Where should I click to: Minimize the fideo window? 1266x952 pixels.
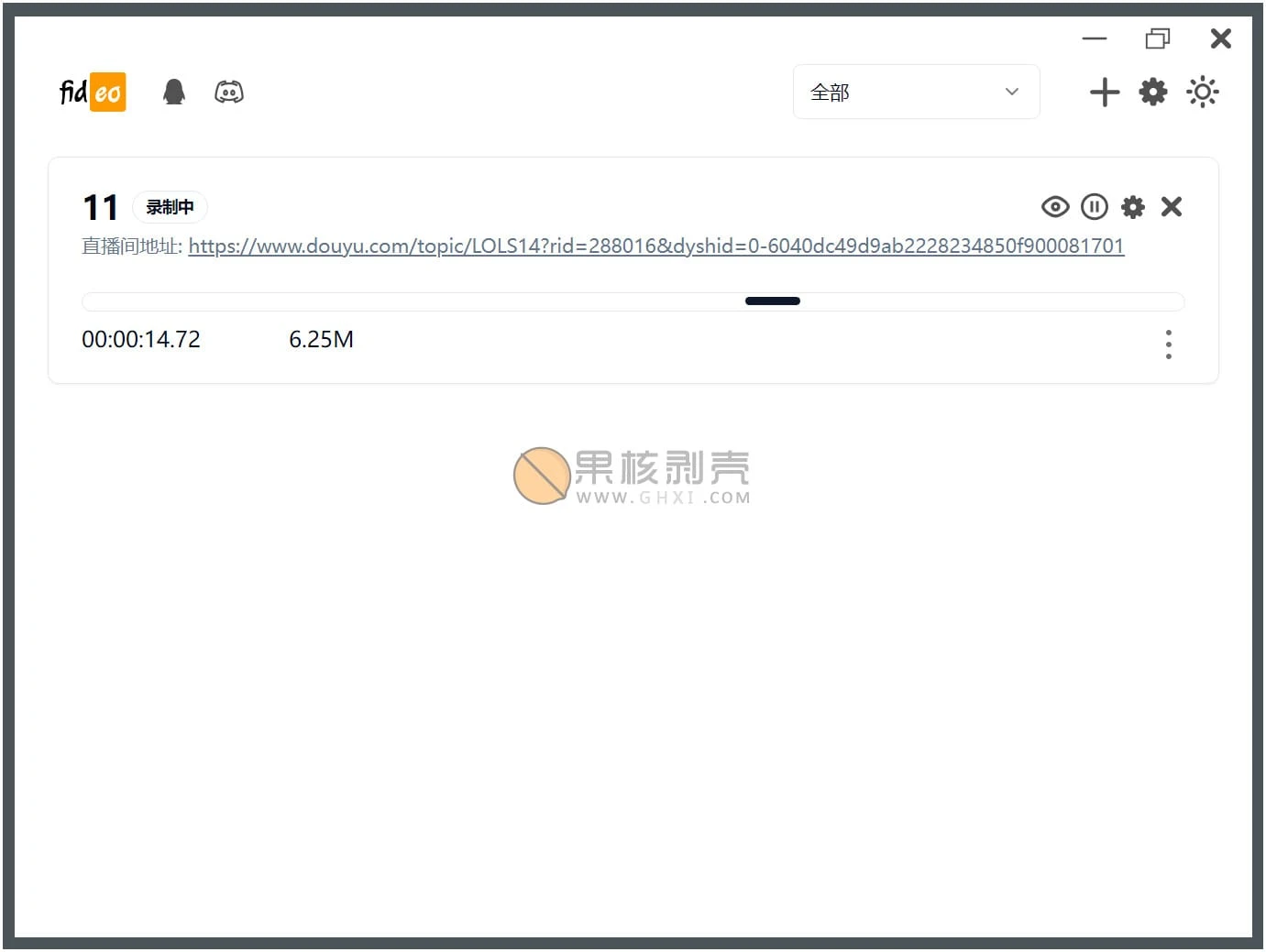point(1095,38)
